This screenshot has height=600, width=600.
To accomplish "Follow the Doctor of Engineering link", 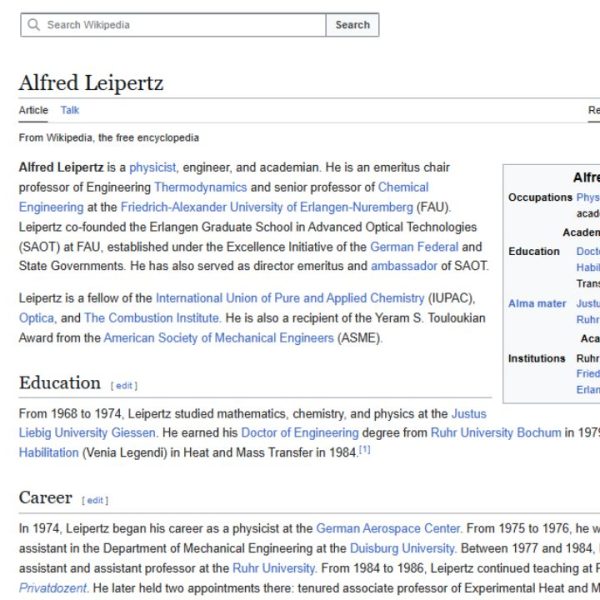I will [x=300, y=433].
